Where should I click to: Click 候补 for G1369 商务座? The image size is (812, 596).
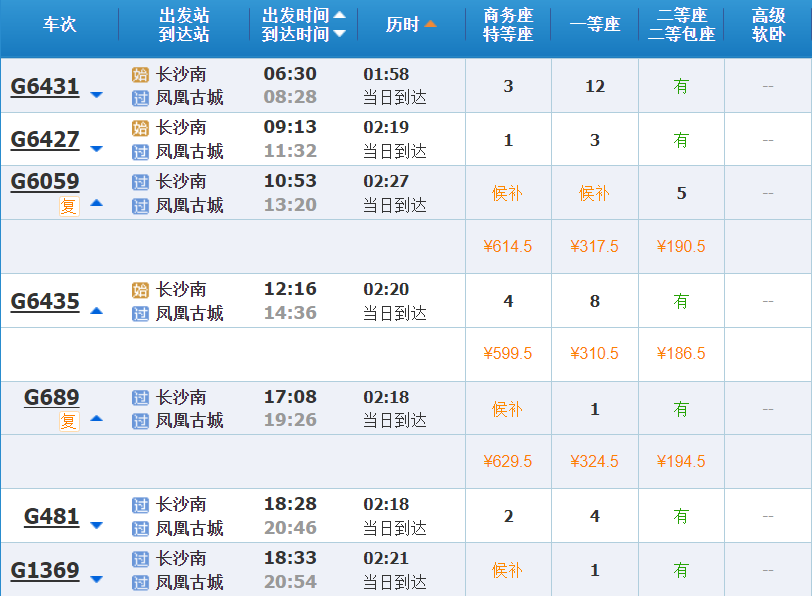tap(508, 571)
